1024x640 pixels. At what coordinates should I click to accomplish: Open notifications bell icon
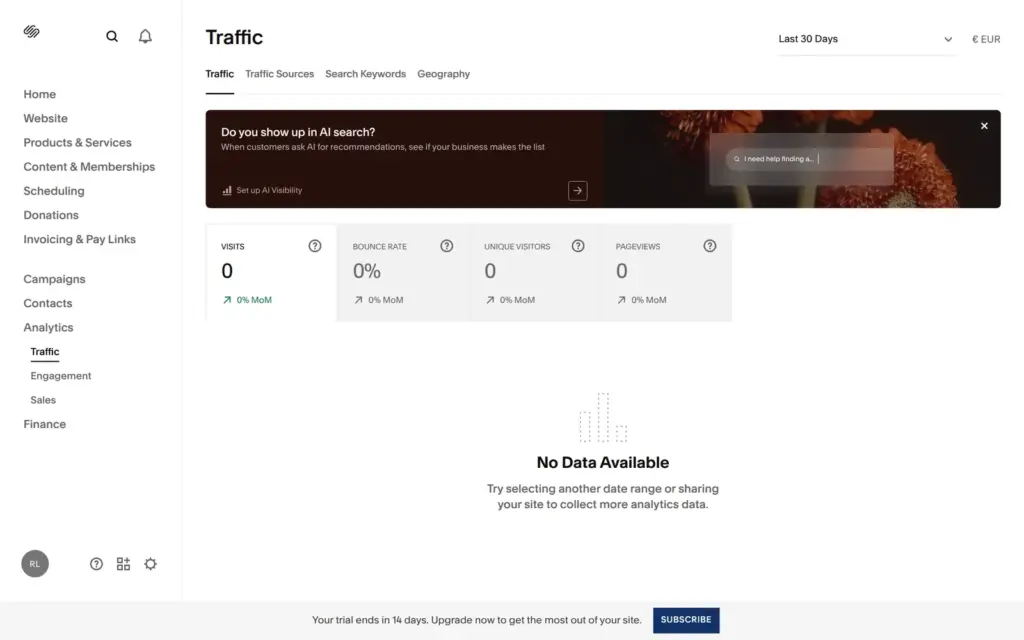145,37
